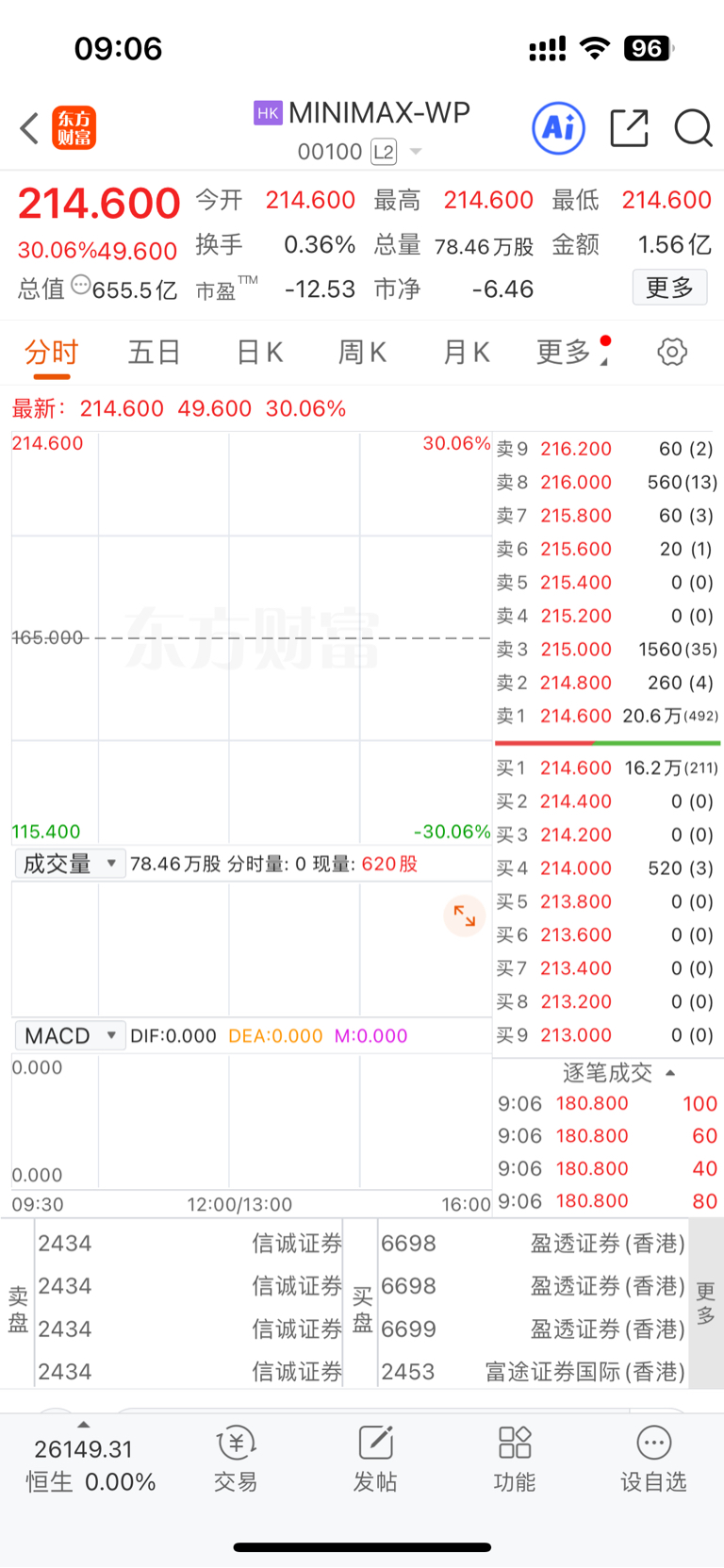Tap the 180.800 trade with volume 80
This screenshot has width=724, height=1568.
pyautogui.click(x=607, y=1201)
